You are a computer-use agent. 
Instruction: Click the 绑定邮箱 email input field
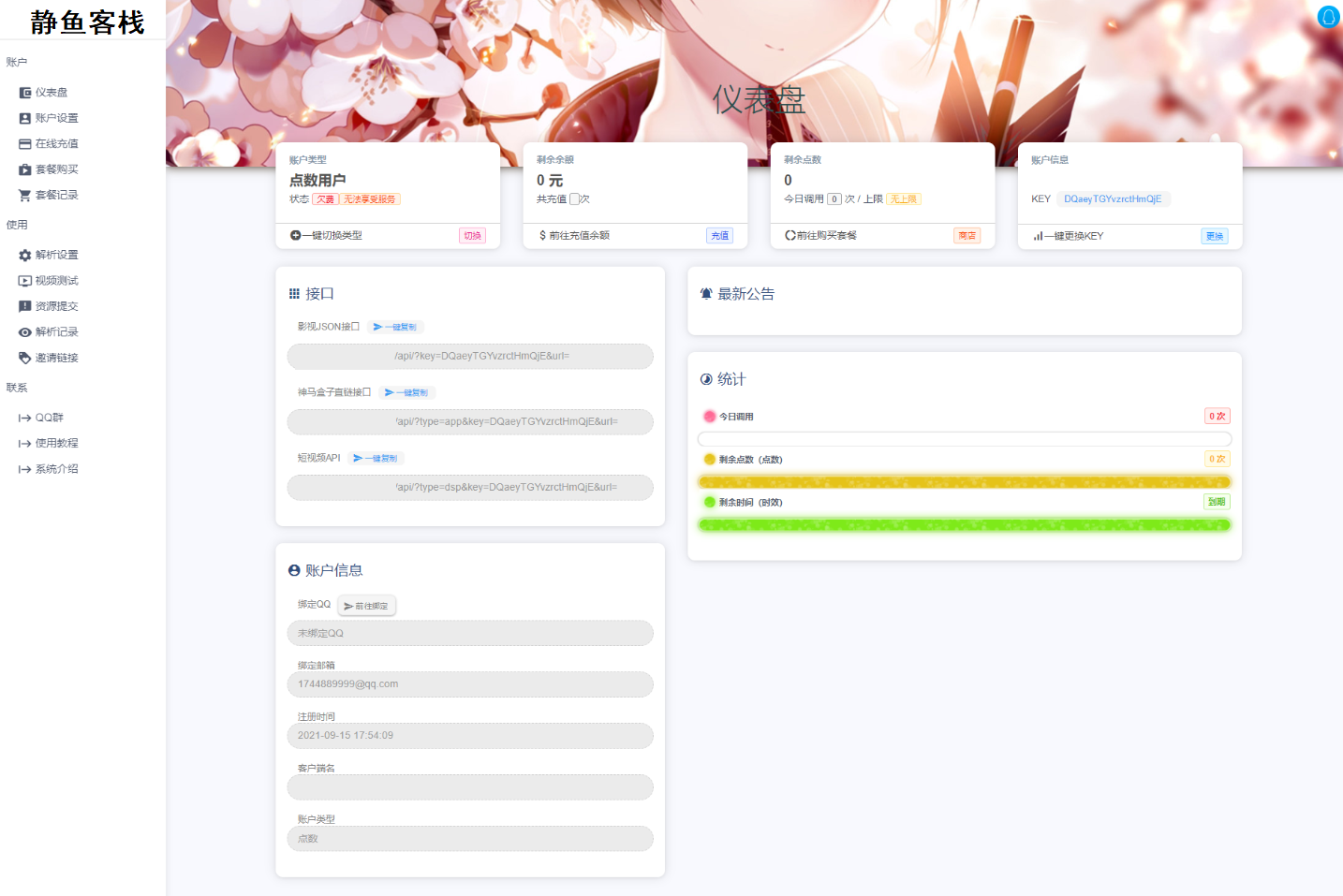tap(469, 684)
